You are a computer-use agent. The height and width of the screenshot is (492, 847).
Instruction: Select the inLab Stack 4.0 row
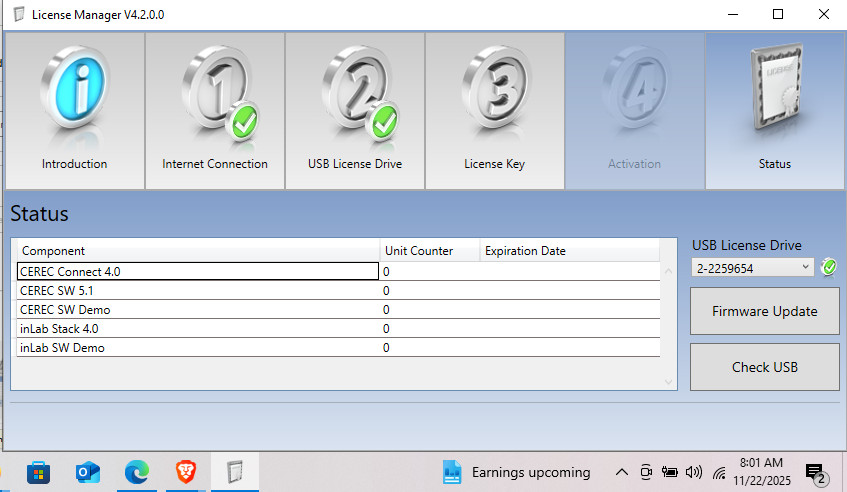[338, 328]
